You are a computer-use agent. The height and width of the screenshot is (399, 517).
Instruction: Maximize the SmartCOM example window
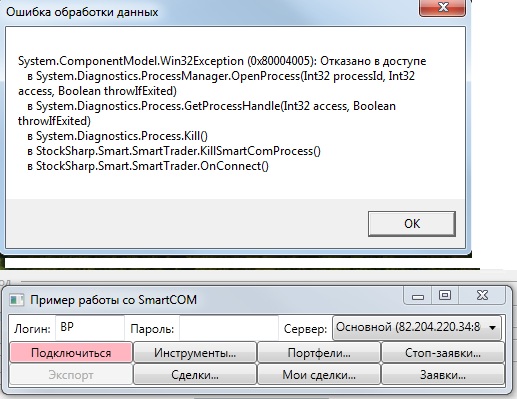point(445,296)
